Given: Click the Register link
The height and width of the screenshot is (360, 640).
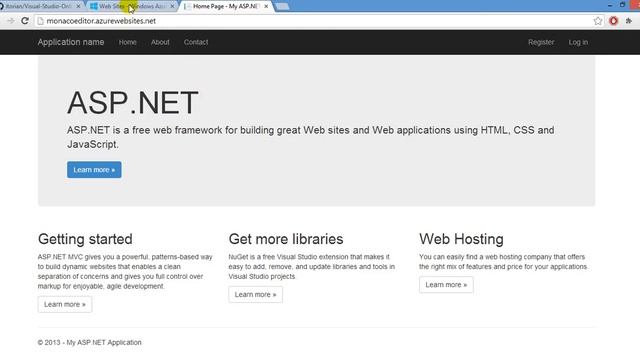Looking at the screenshot, I should coord(541,42).
